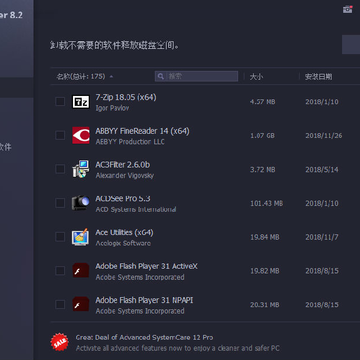Click the Adobe Flash Player 31 NPAPI icon

(x=81, y=304)
